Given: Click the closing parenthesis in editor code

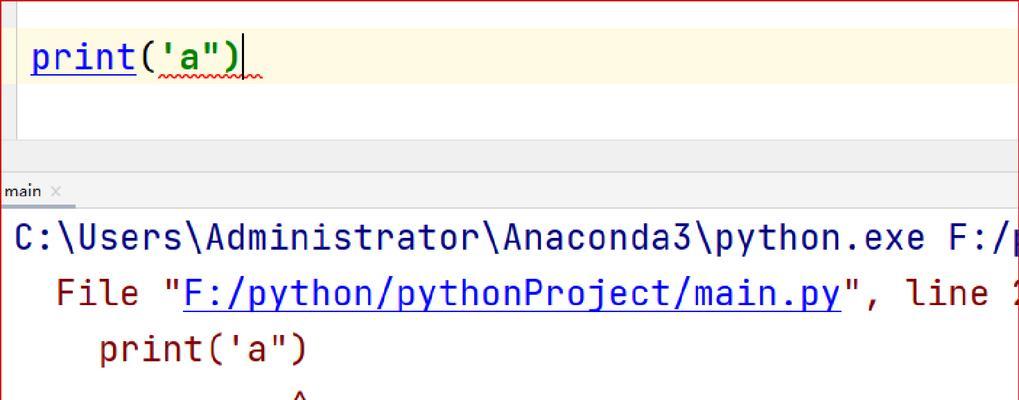Looking at the screenshot, I should tap(231, 57).
